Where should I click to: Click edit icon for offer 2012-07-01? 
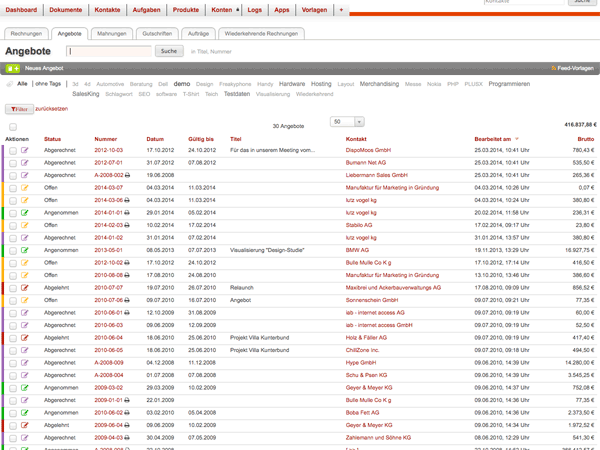point(24,163)
